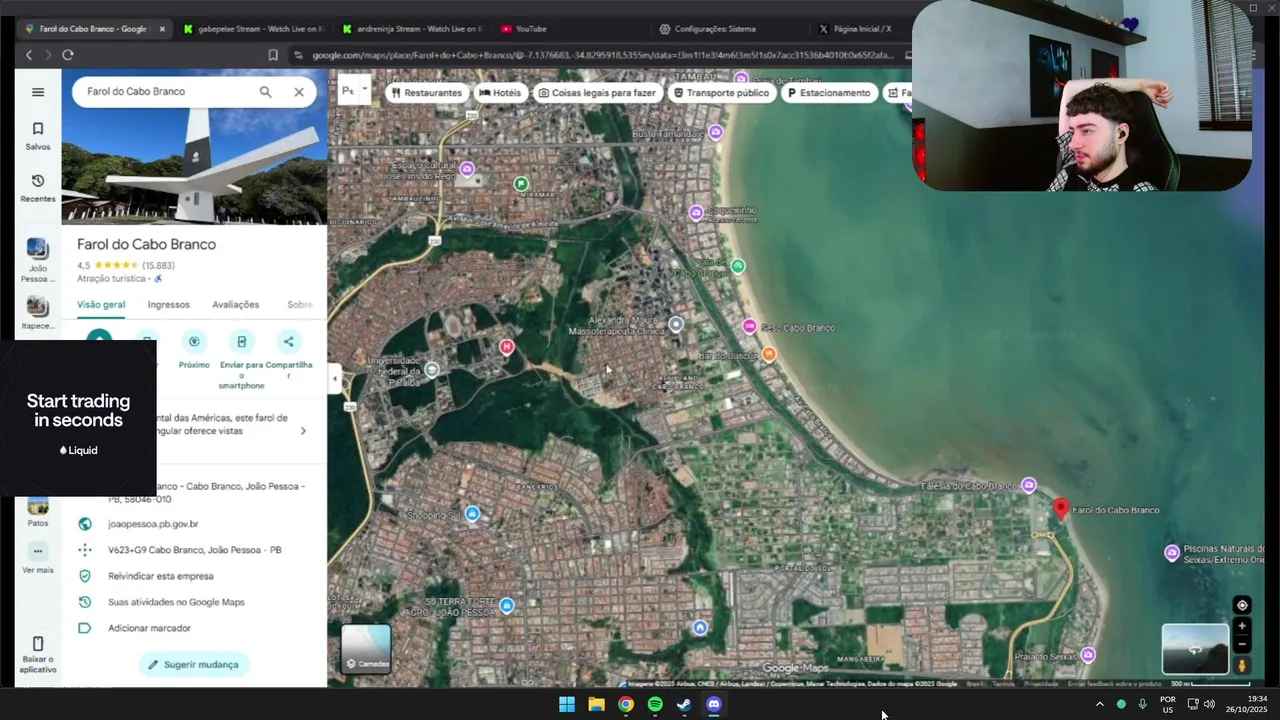
Task: Click the hospital H marker
Action: coord(506,347)
